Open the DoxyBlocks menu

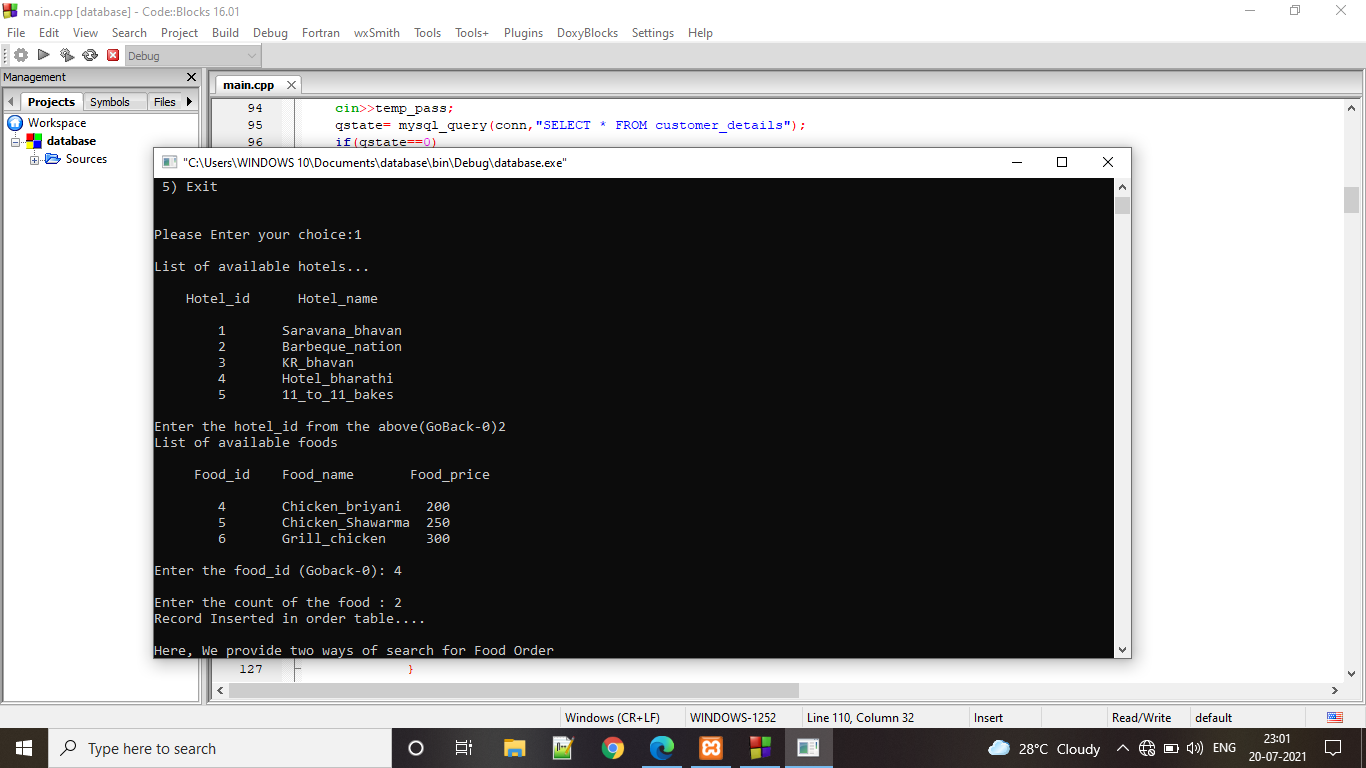(587, 33)
